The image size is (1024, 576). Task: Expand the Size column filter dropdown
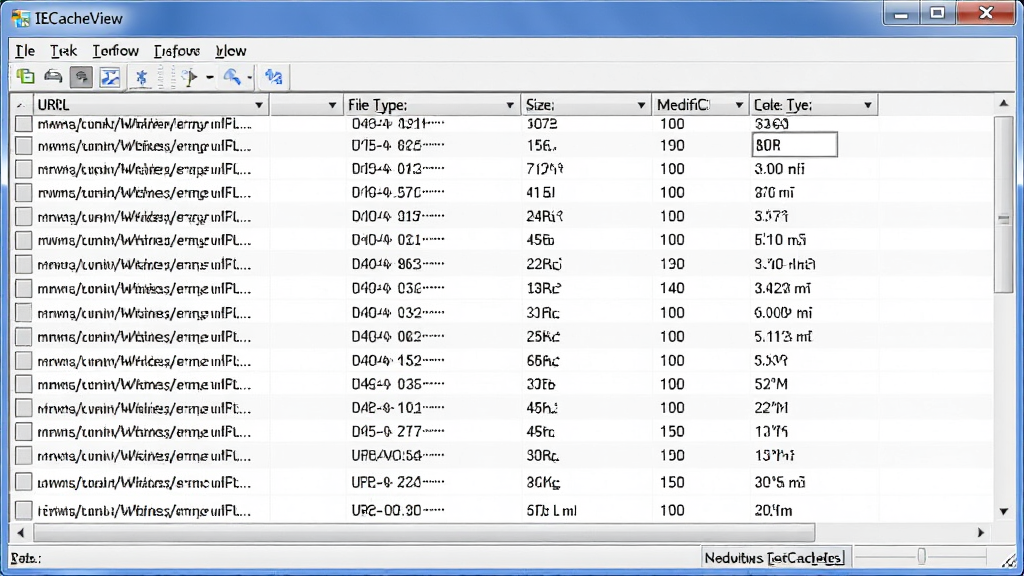click(641, 105)
